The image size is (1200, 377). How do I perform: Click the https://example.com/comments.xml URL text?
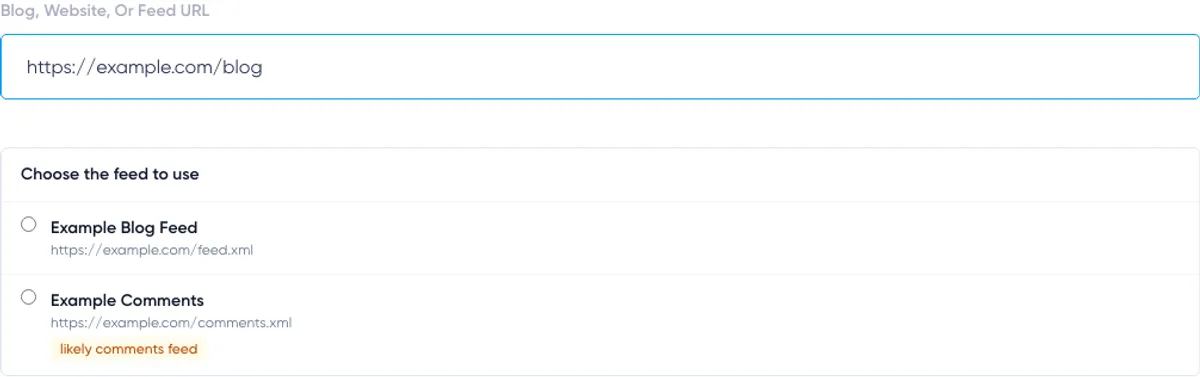tap(171, 323)
